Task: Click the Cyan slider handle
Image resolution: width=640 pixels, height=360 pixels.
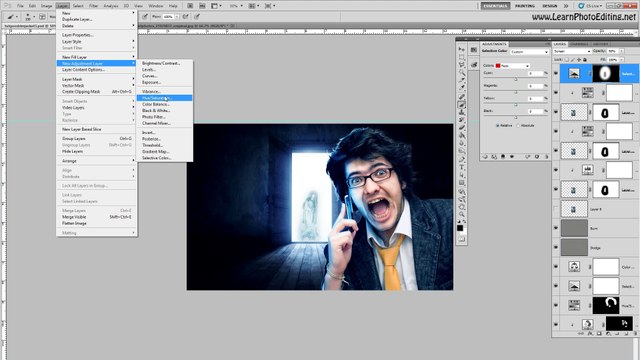Action: tap(516, 79)
